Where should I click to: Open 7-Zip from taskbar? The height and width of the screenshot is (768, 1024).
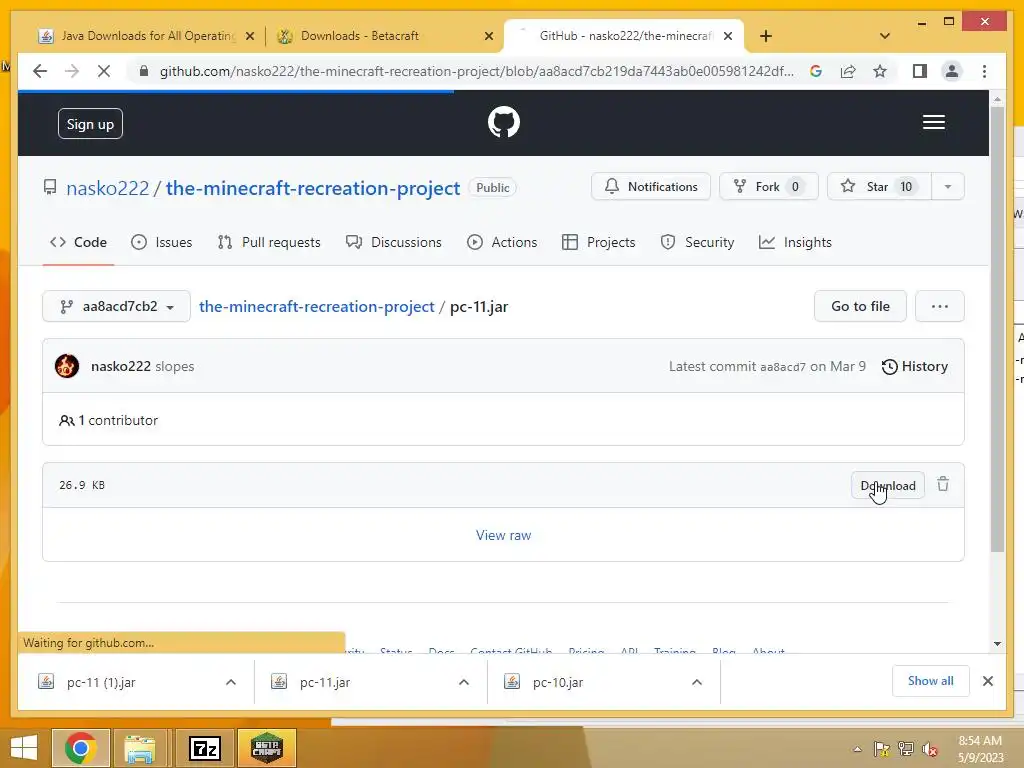[204, 748]
